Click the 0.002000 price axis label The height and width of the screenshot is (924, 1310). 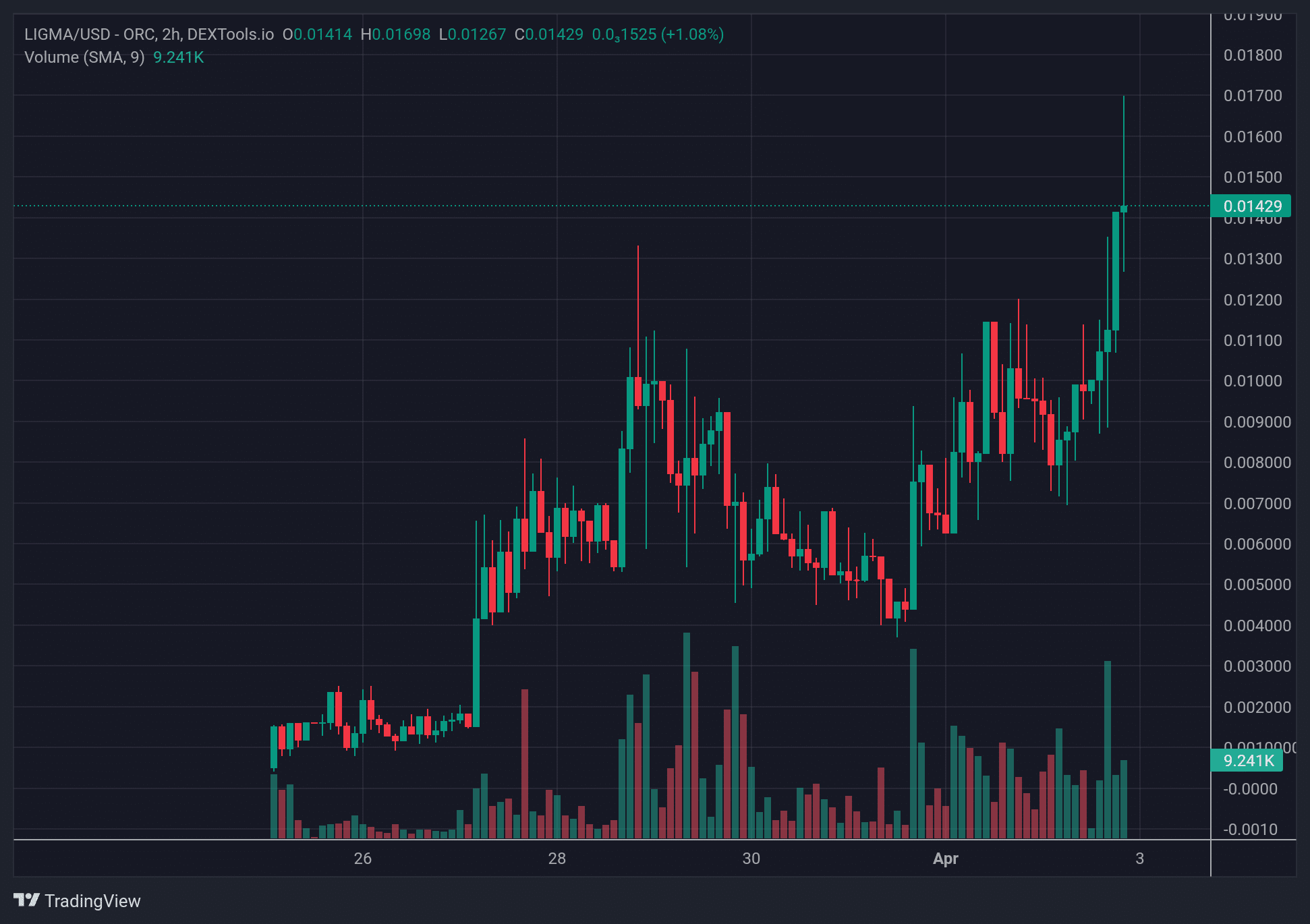click(1257, 708)
